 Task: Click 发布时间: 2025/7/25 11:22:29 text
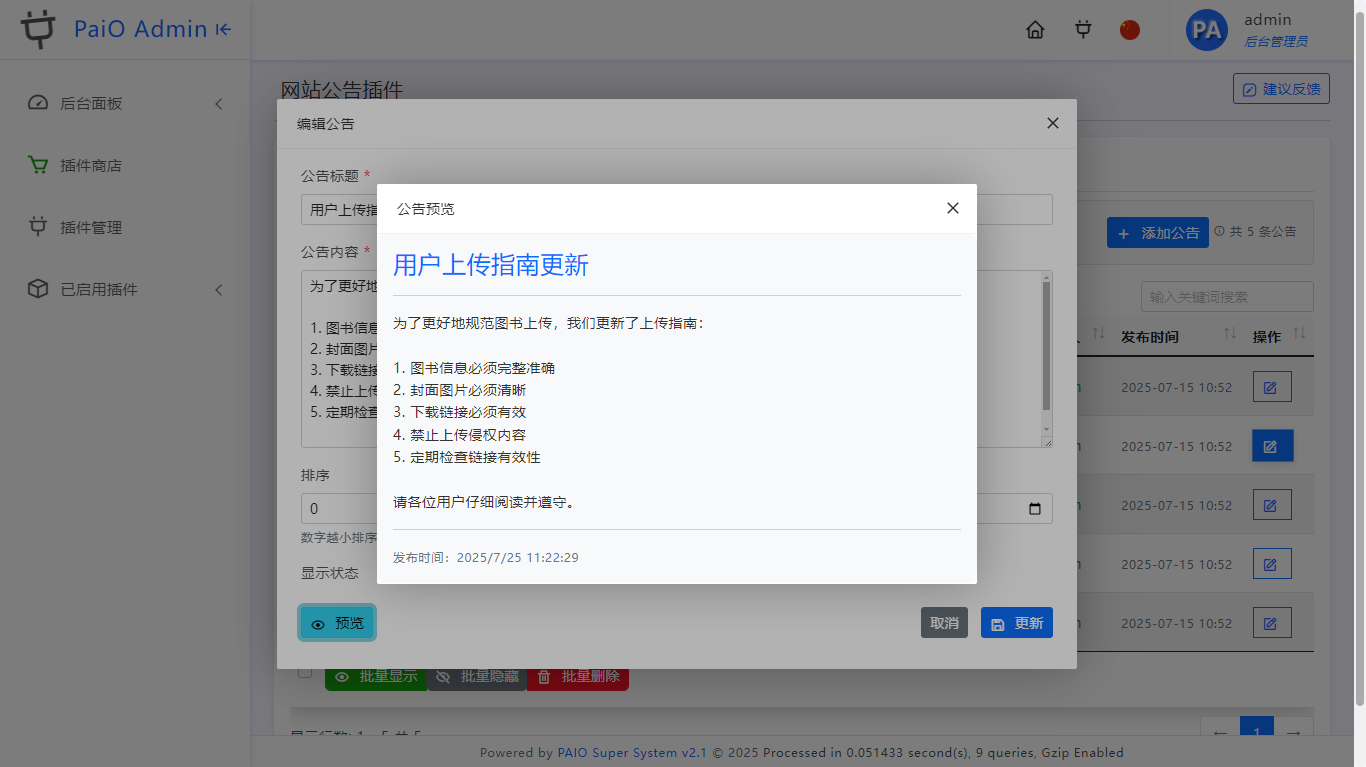click(x=486, y=558)
